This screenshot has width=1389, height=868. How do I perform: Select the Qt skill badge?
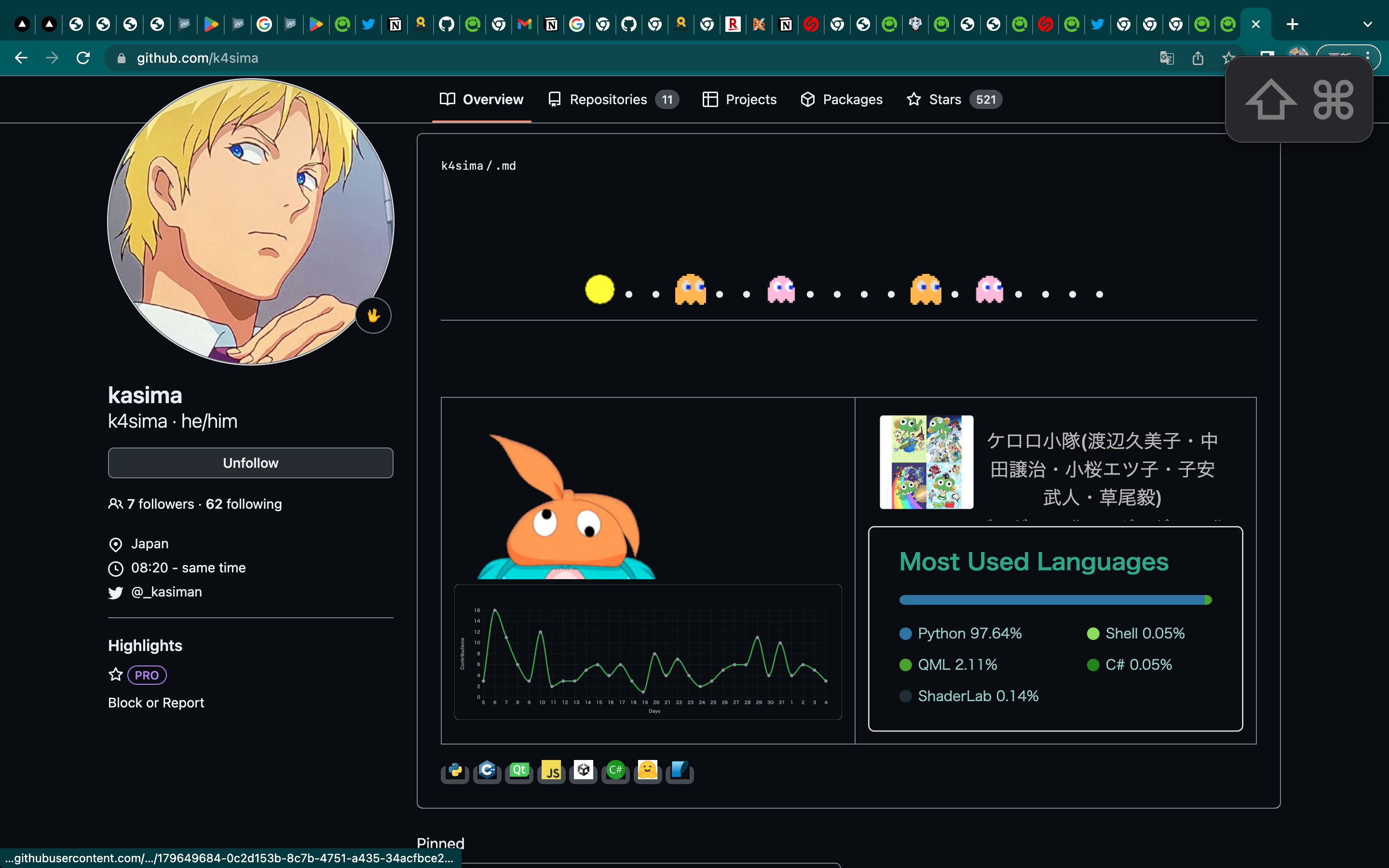(519, 772)
